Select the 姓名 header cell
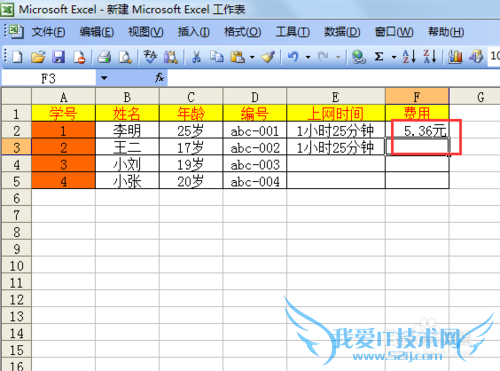 coord(127,113)
